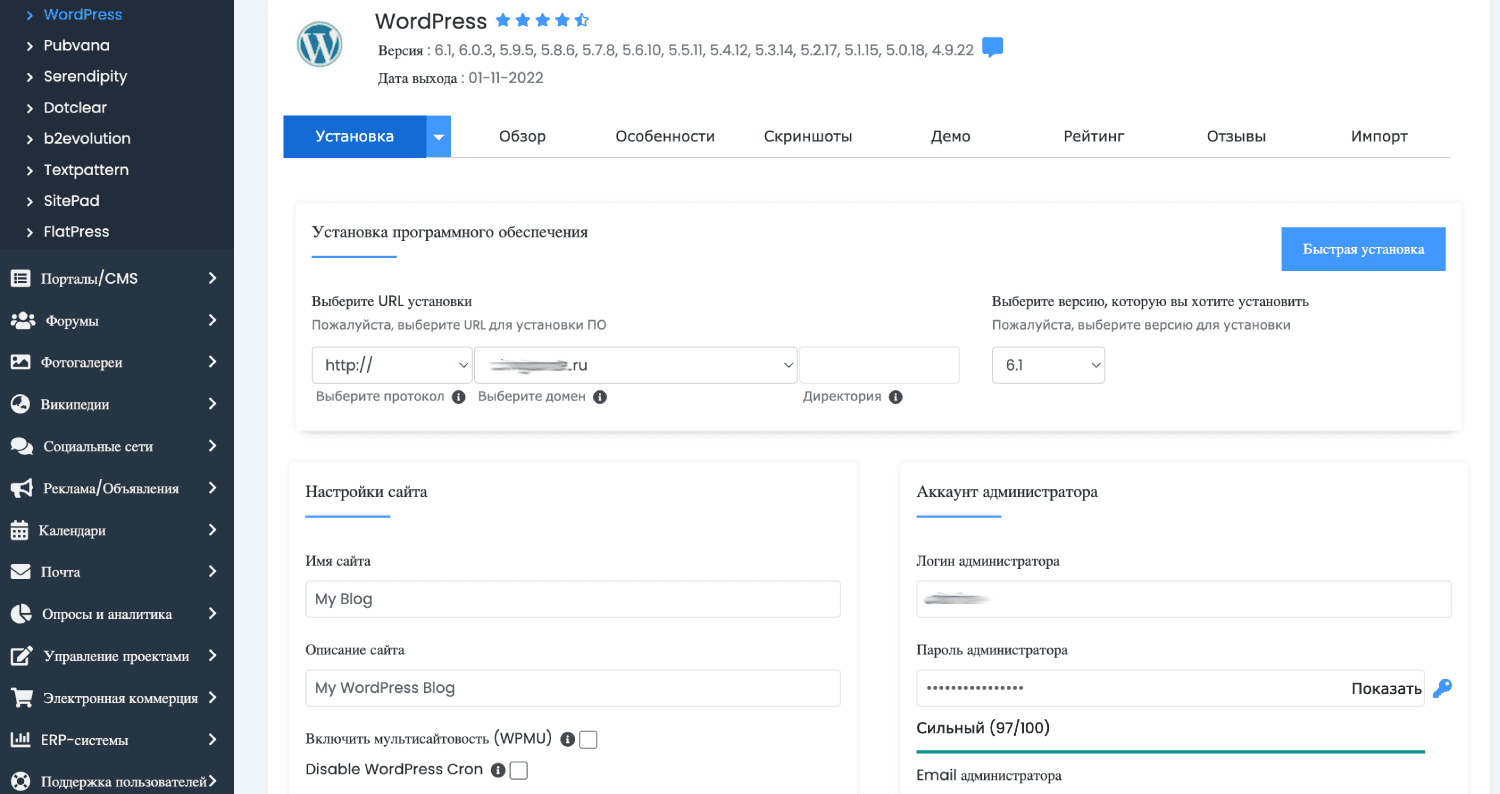Viewport: 1500px width, 794px height.
Task: Click the info icon beside WPMU option
Action: 568,740
